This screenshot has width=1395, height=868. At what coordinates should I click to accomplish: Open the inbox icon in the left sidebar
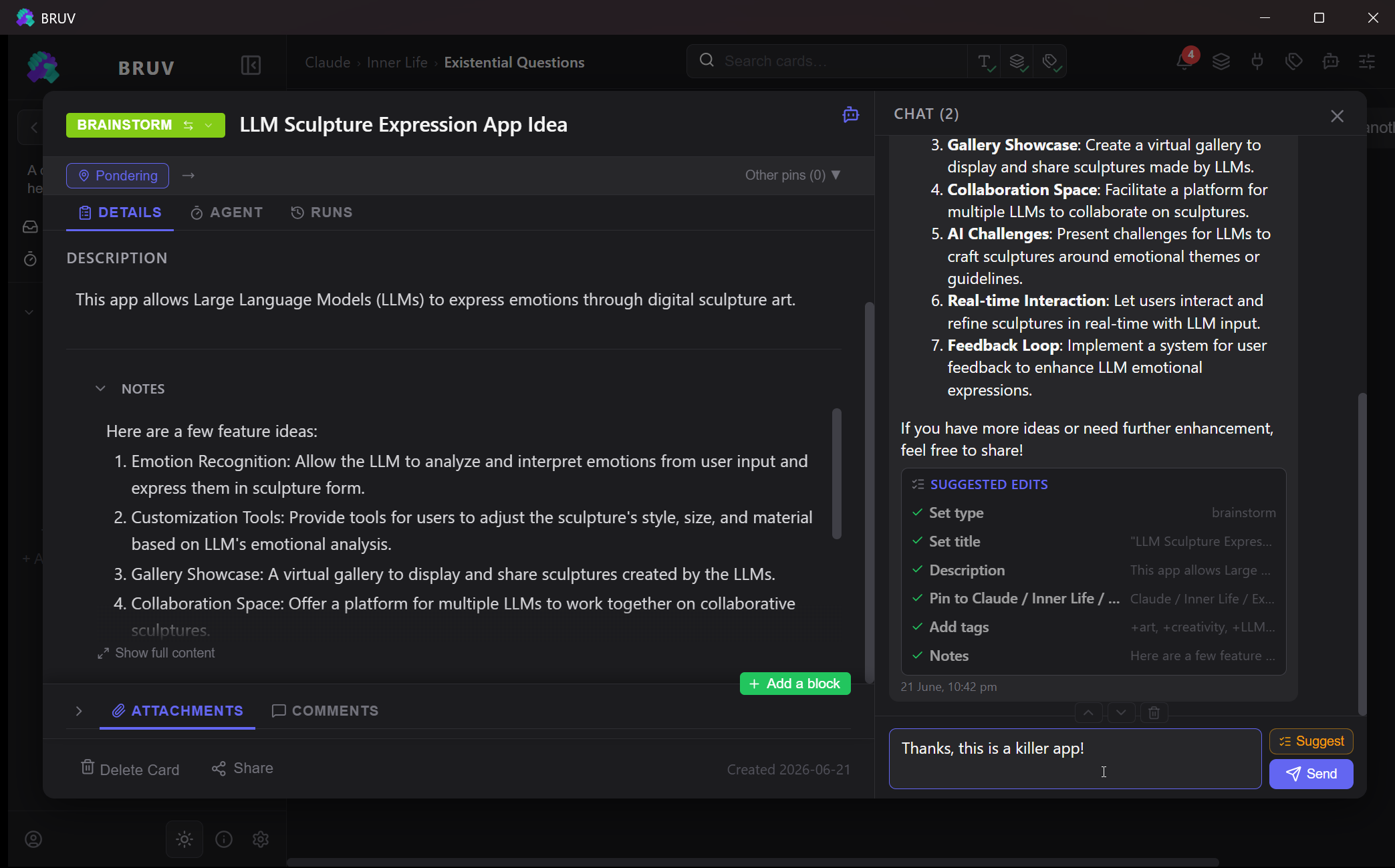tap(30, 227)
